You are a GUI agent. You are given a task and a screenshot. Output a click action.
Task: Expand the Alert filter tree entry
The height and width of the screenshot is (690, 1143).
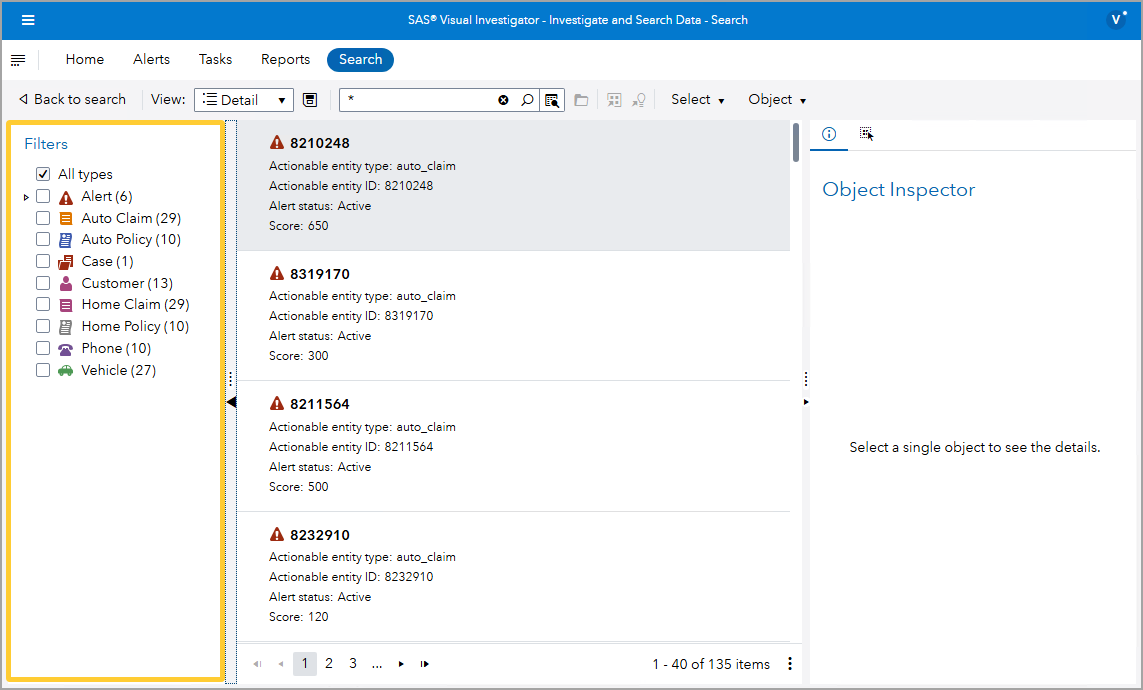point(24,195)
